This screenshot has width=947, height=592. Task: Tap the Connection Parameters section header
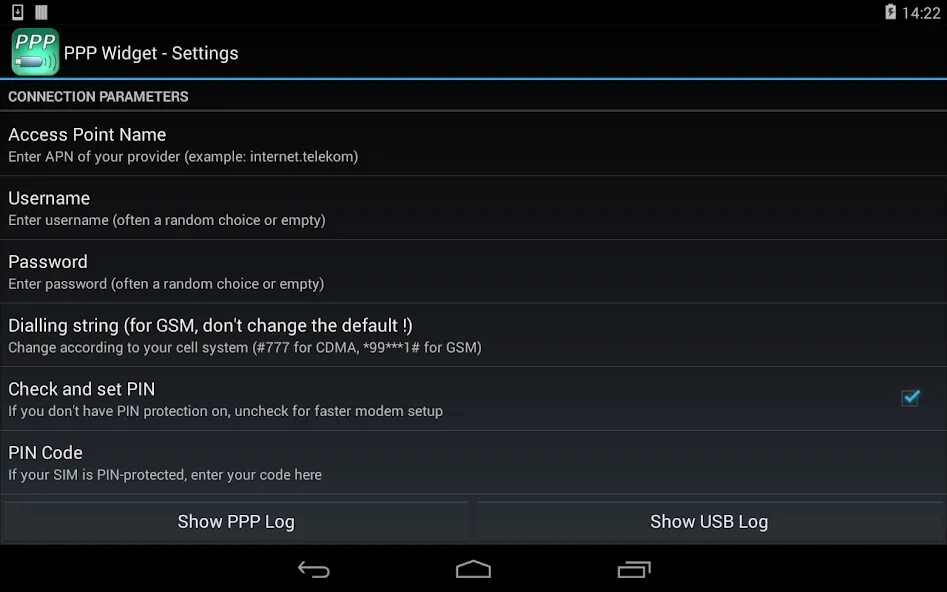point(98,97)
